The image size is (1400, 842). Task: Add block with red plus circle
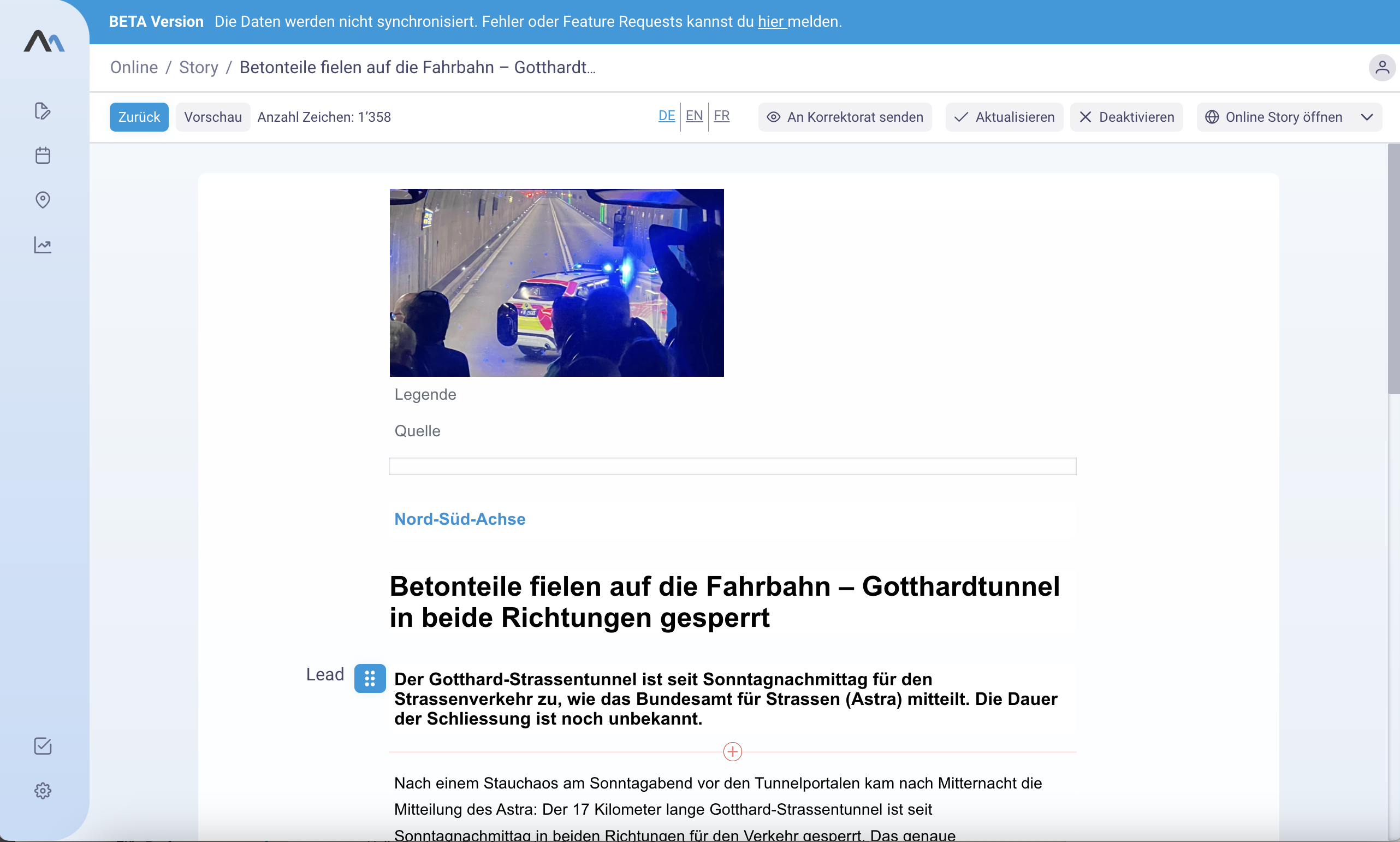point(732,751)
